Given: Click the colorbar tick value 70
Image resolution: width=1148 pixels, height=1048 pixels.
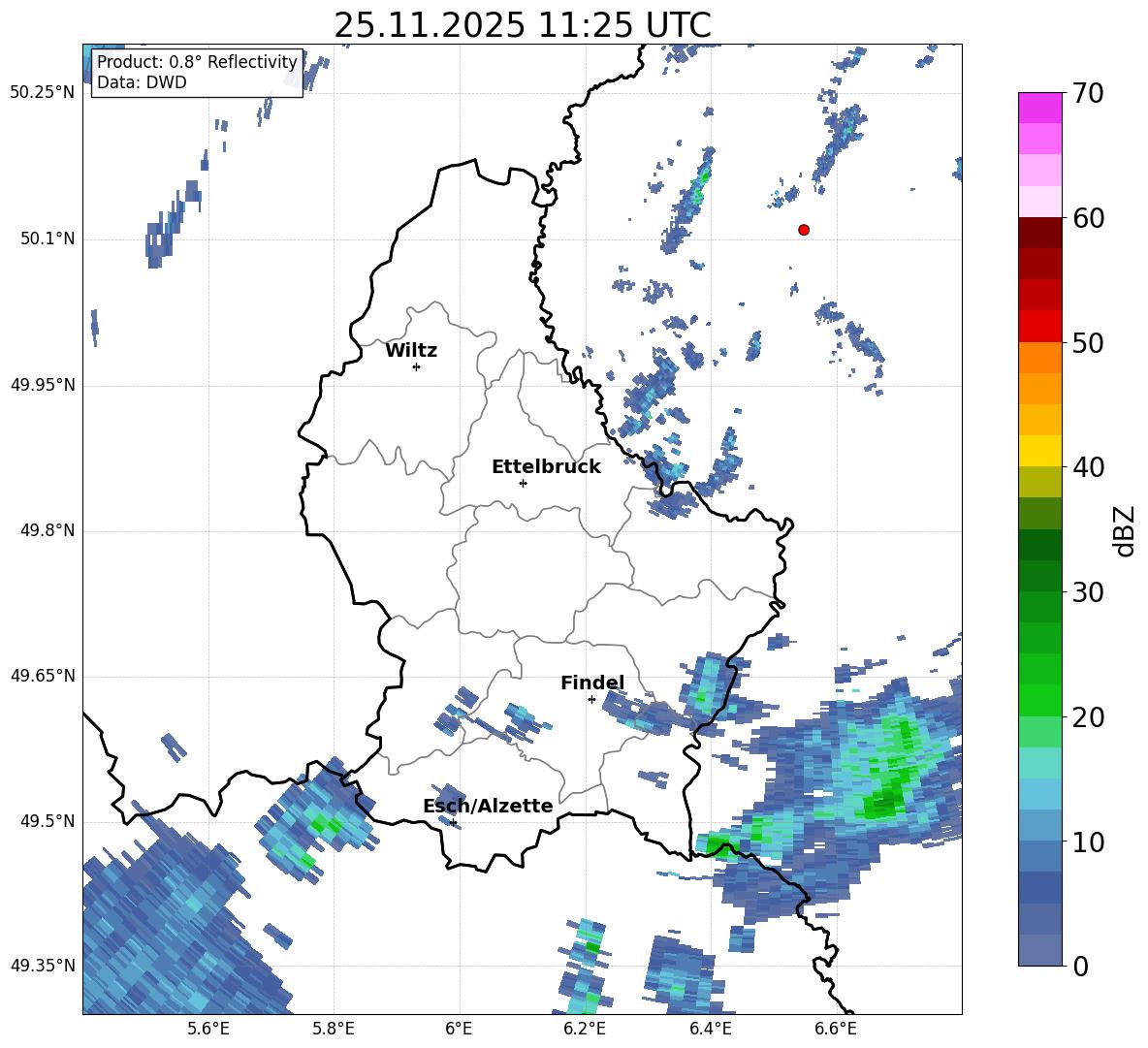Looking at the screenshot, I should [1089, 94].
